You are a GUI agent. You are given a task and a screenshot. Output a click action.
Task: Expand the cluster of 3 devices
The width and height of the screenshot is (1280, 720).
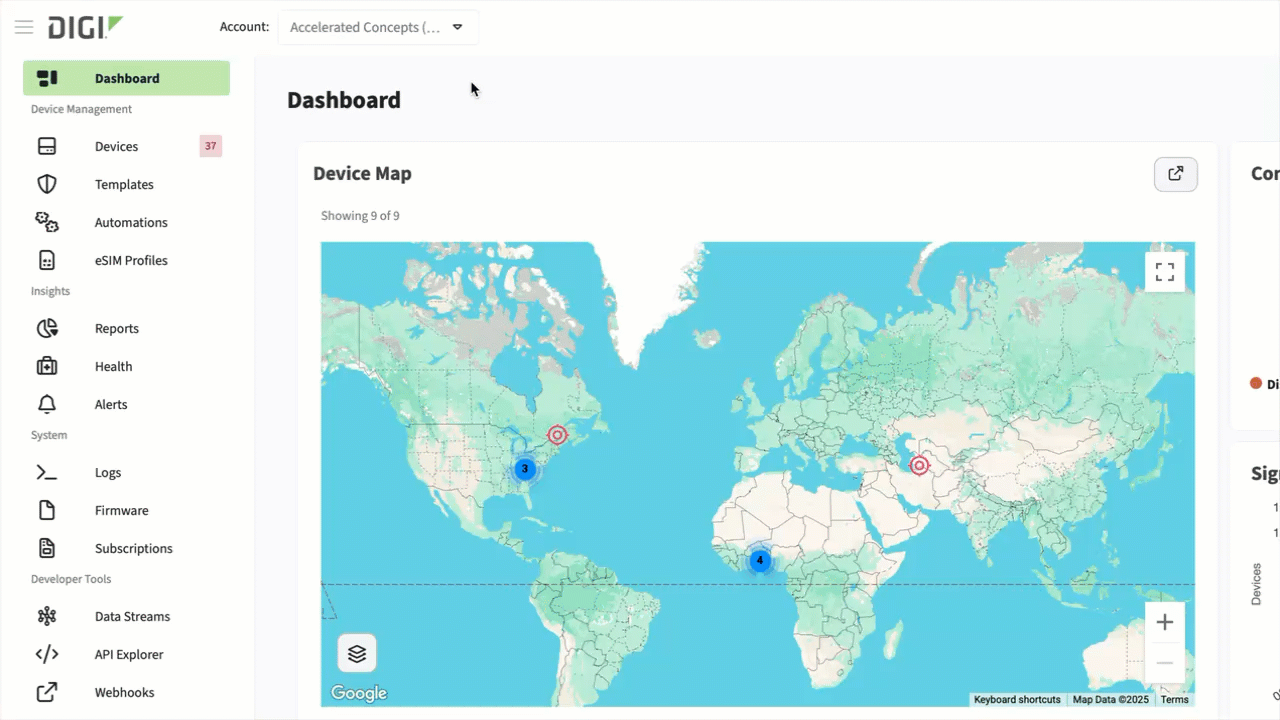pos(525,469)
